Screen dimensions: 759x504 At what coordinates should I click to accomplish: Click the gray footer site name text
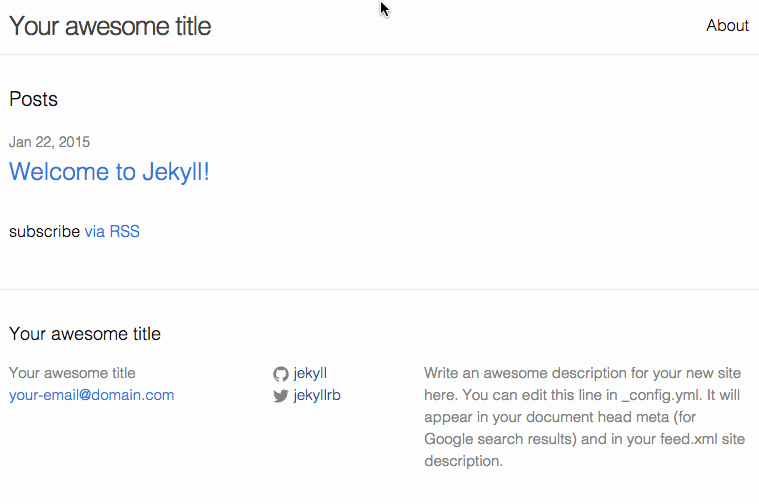tap(72, 373)
